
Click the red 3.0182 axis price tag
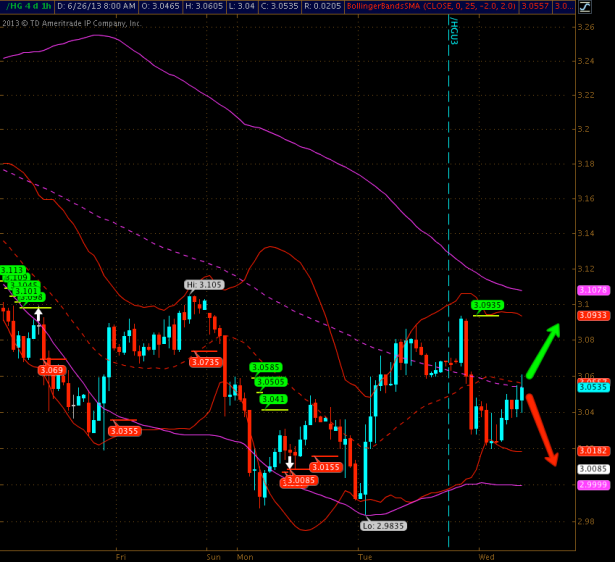[593, 451]
